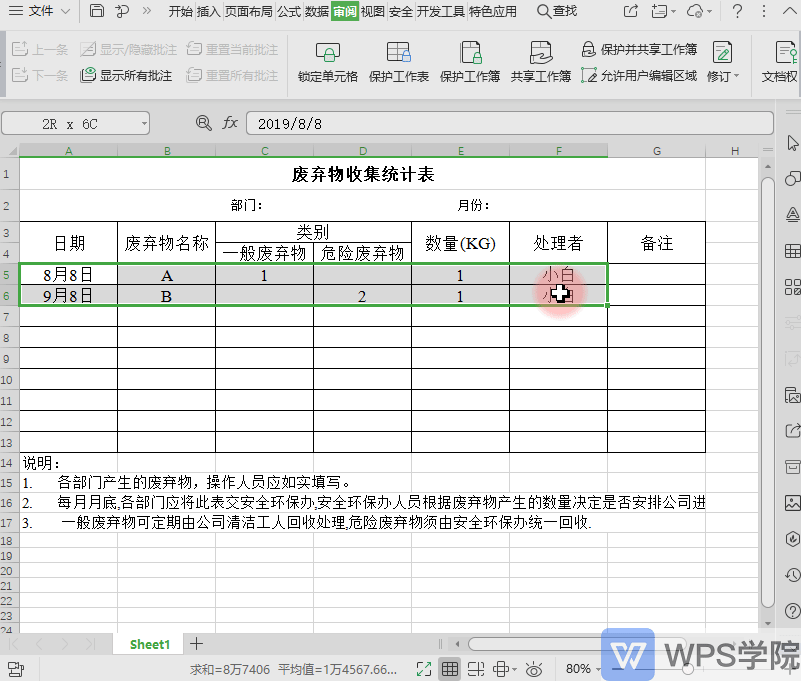Viewport: 801px width, 681px height.
Task: Open reading mode cross icon dropdown
Action: tap(505, 669)
